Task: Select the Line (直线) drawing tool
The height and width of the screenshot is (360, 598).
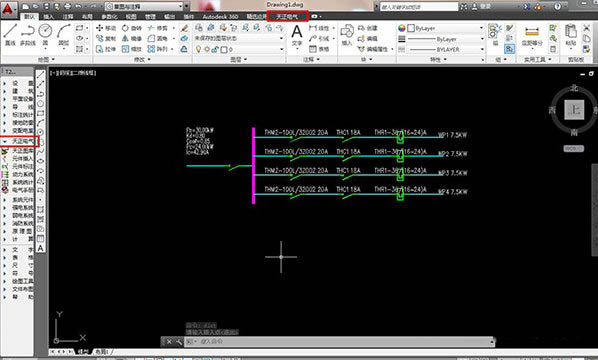Action: [x=10, y=34]
